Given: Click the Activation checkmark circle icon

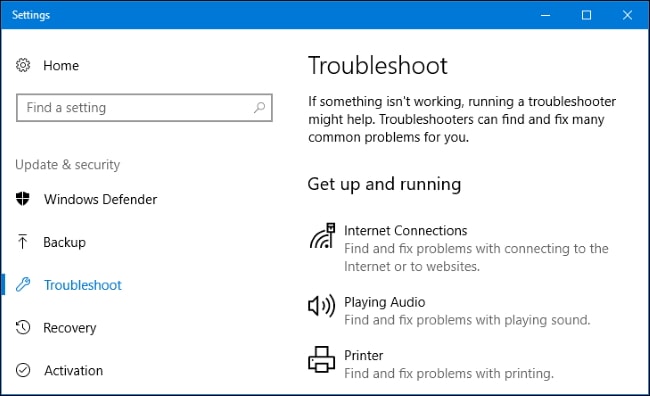Looking at the screenshot, I should point(23,370).
